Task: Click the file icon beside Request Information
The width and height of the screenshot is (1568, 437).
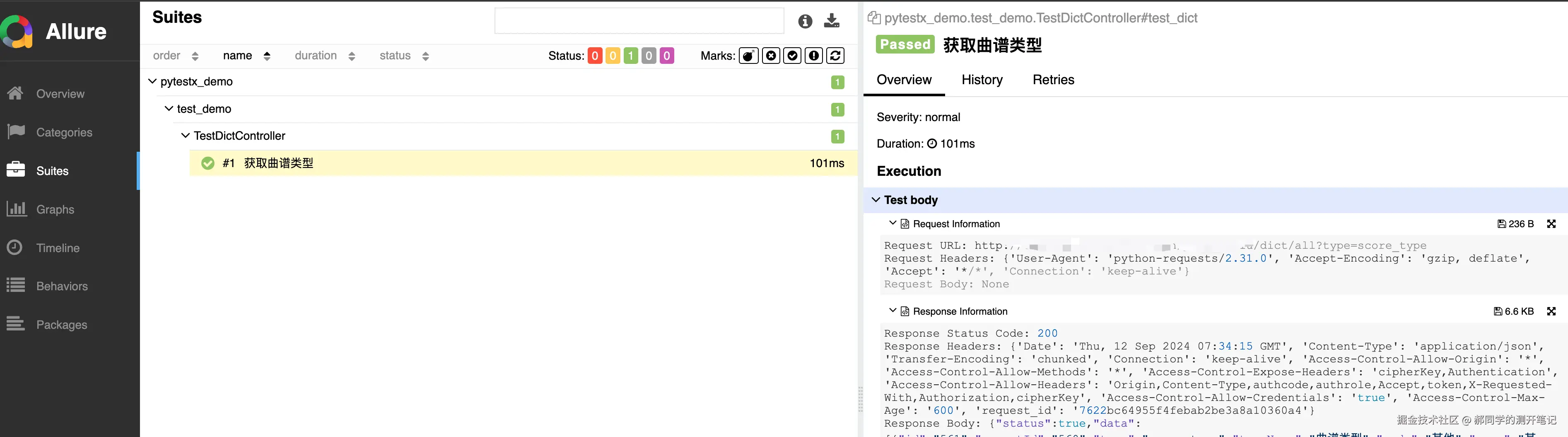Action: pos(905,224)
